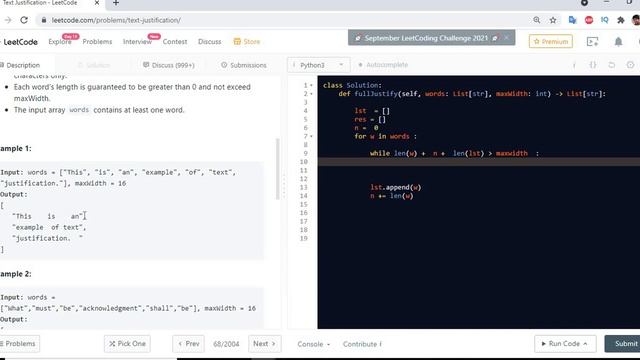Go to the Next problem
The image size is (640, 360).
(x=264, y=344)
